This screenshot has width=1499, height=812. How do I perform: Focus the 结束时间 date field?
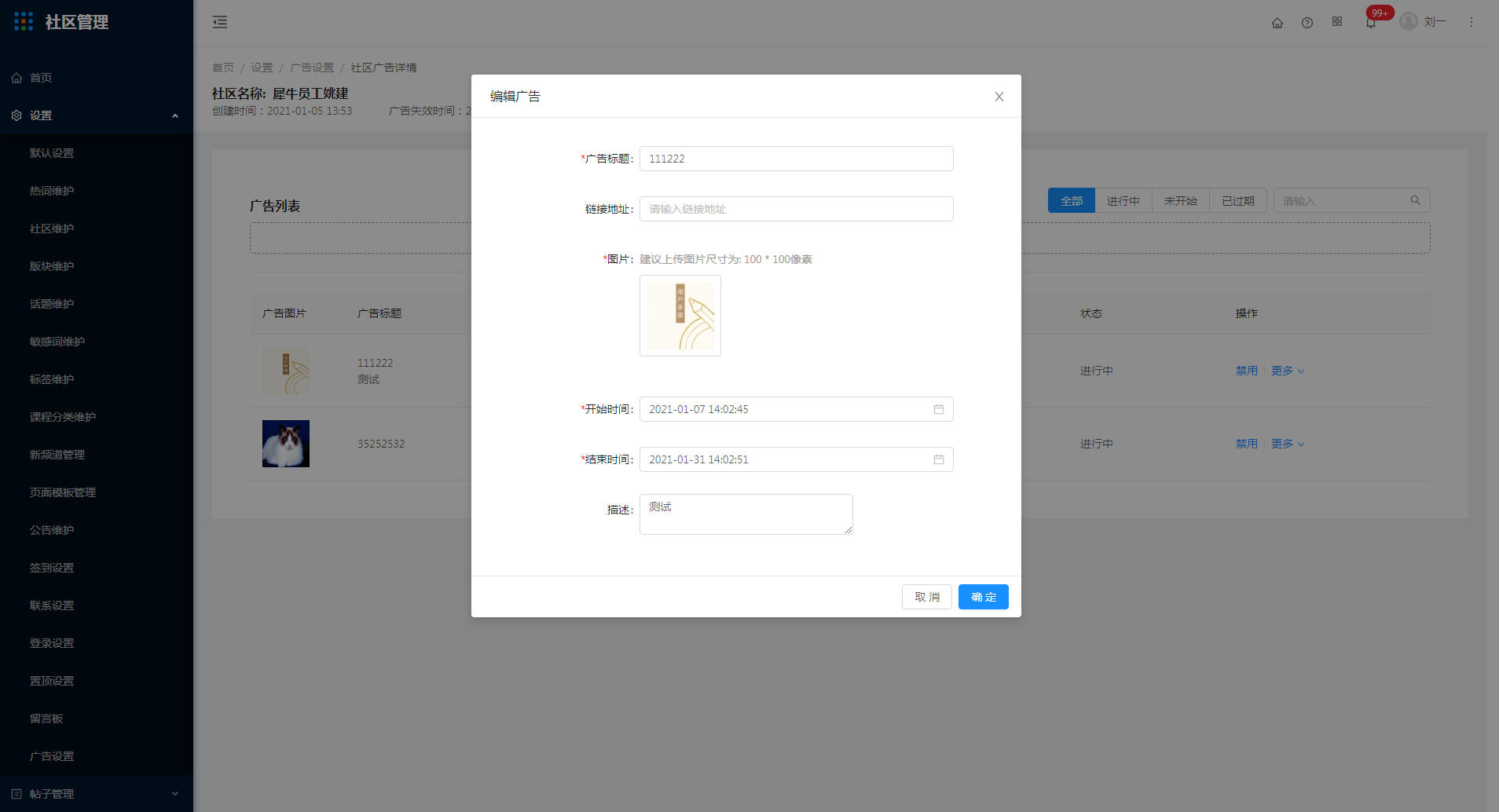(x=797, y=459)
